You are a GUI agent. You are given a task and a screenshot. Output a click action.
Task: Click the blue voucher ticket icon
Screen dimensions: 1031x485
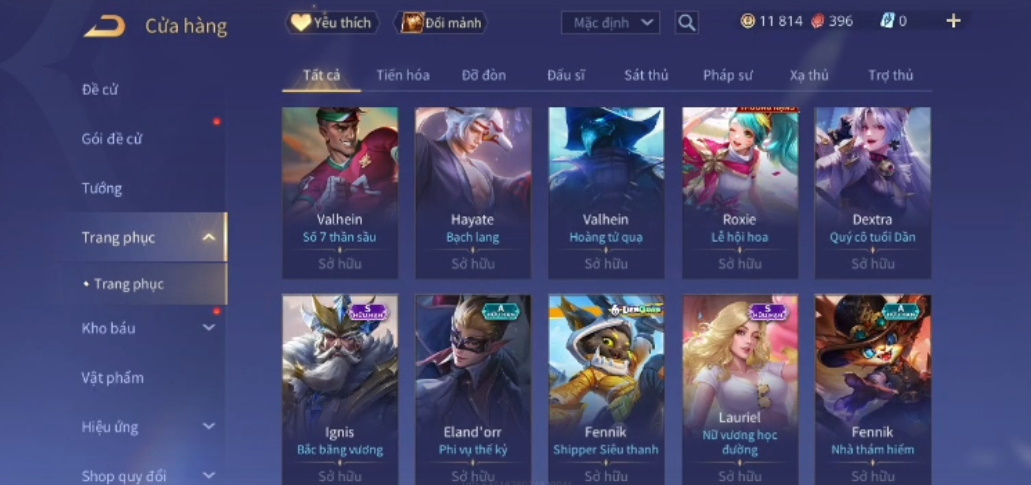click(x=887, y=21)
